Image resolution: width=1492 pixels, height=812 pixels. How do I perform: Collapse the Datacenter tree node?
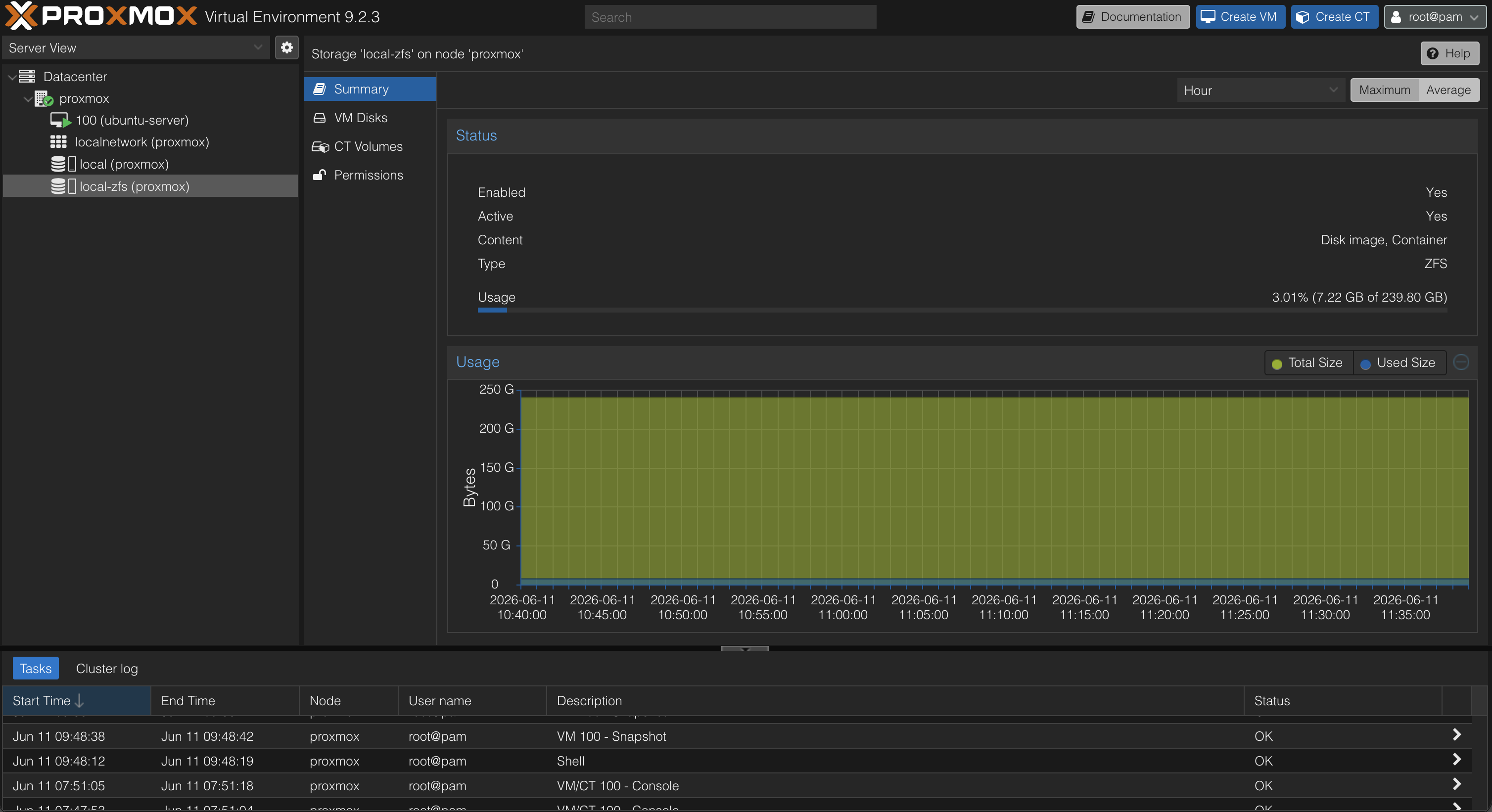(x=11, y=77)
